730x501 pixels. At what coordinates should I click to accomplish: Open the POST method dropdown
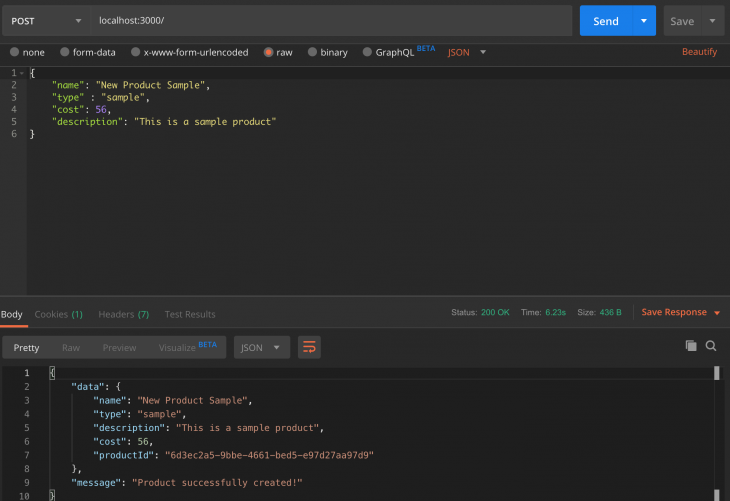tap(46, 21)
